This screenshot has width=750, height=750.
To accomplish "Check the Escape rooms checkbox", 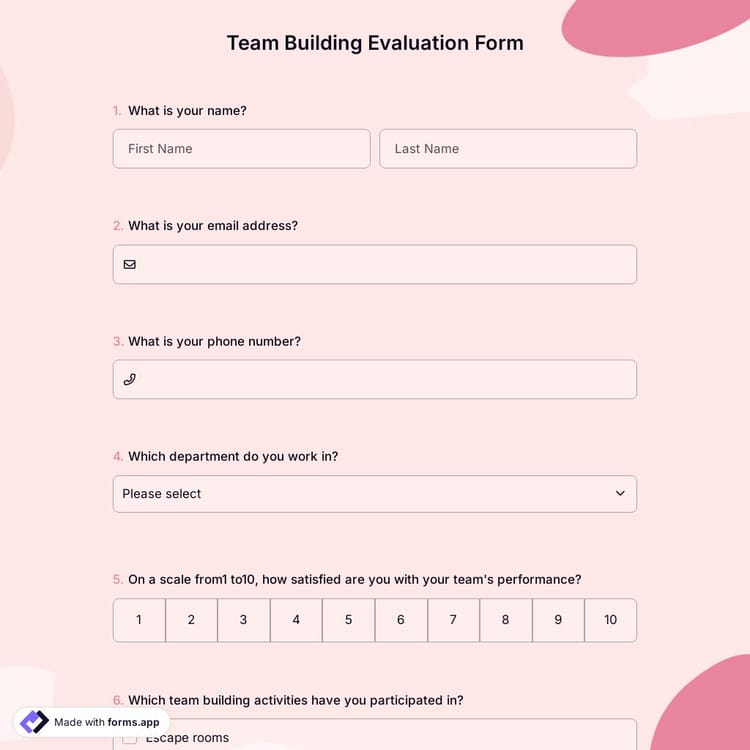I will pyautogui.click(x=130, y=739).
